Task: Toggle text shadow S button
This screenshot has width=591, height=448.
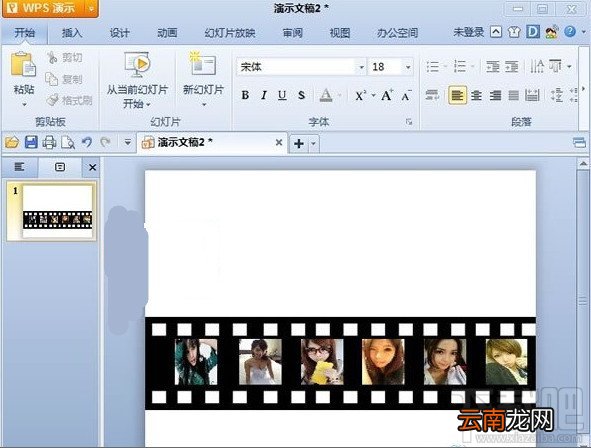Action: click(301, 95)
